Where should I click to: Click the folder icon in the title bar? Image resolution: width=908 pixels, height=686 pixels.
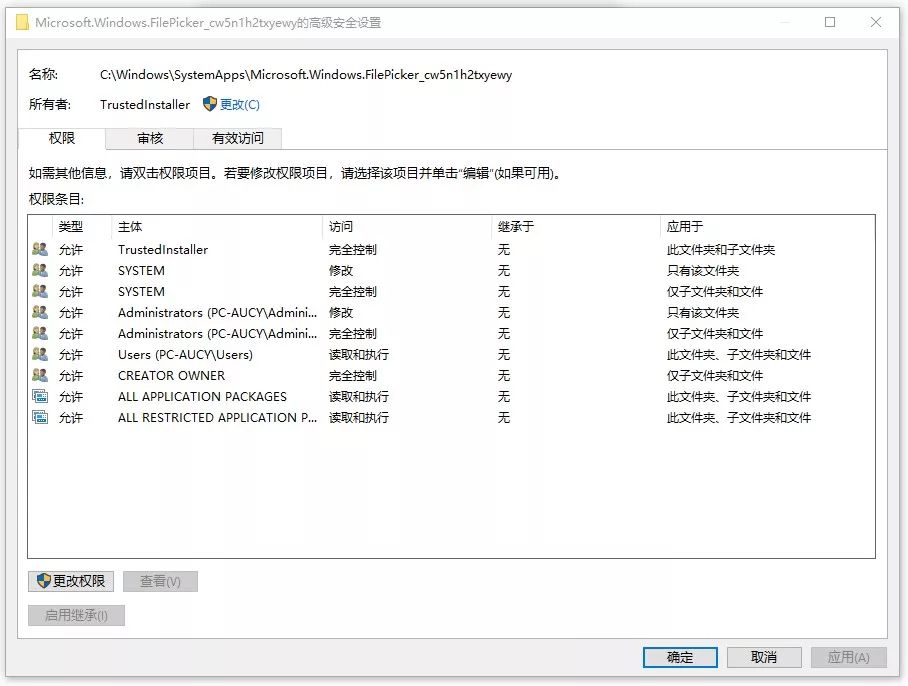click(22, 23)
